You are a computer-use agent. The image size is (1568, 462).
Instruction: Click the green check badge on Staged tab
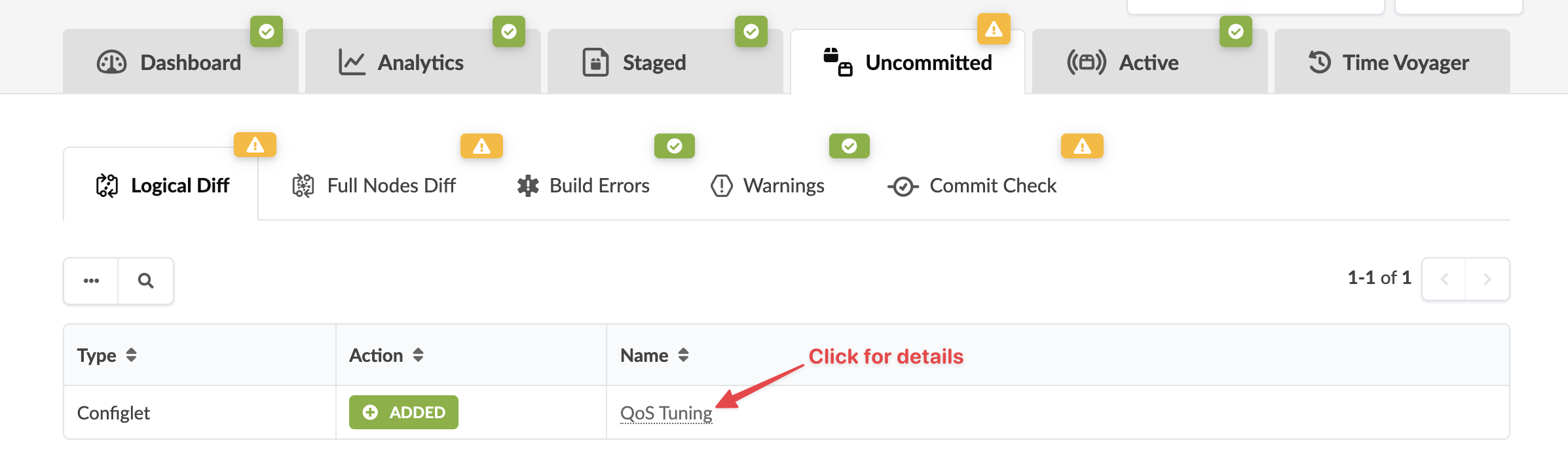(751, 31)
